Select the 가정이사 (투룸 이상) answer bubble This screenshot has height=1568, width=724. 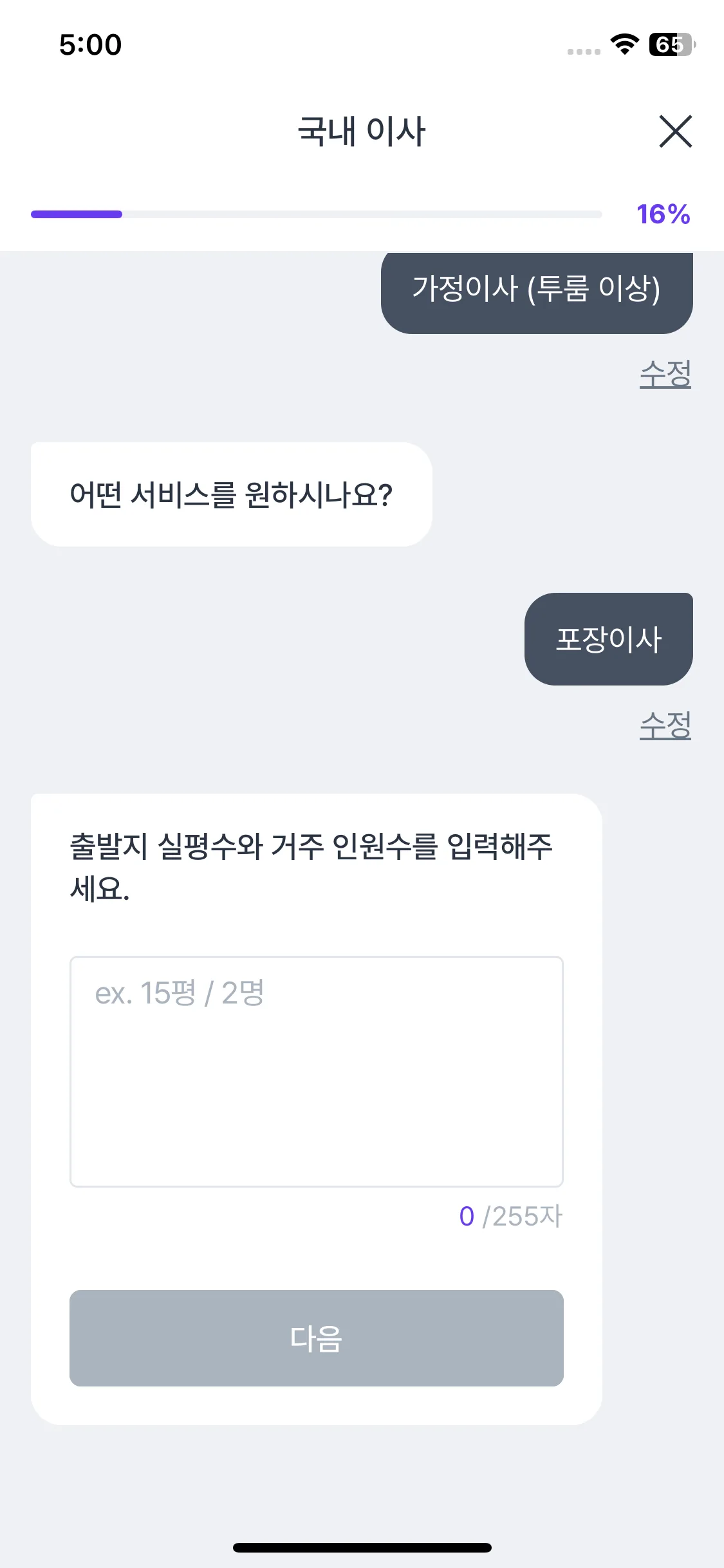point(537,289)
